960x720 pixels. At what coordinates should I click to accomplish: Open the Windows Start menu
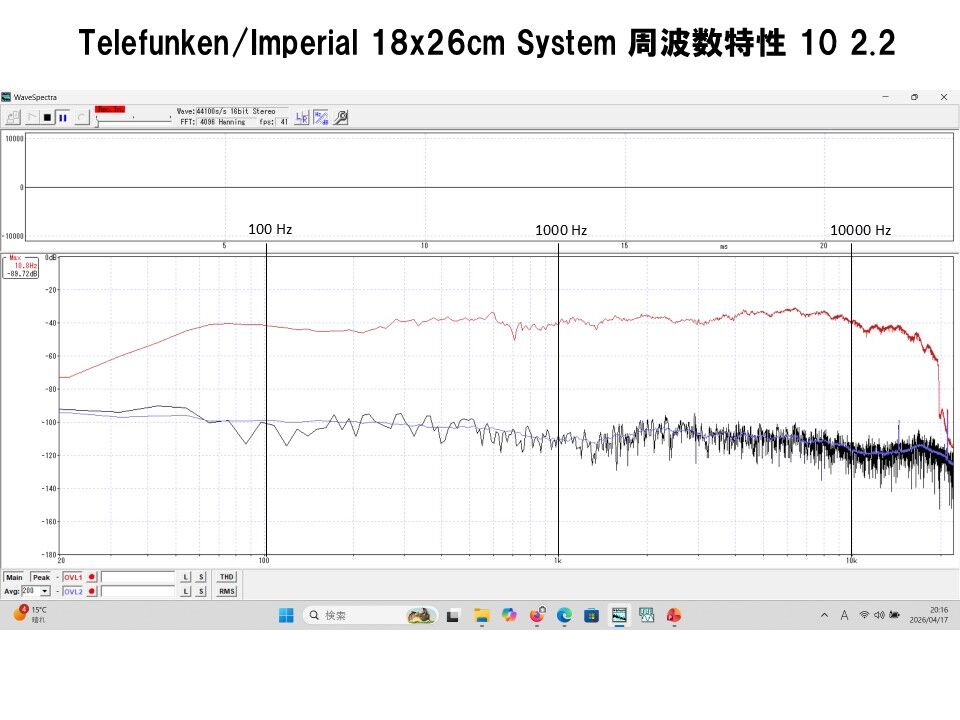click(286, 615)
